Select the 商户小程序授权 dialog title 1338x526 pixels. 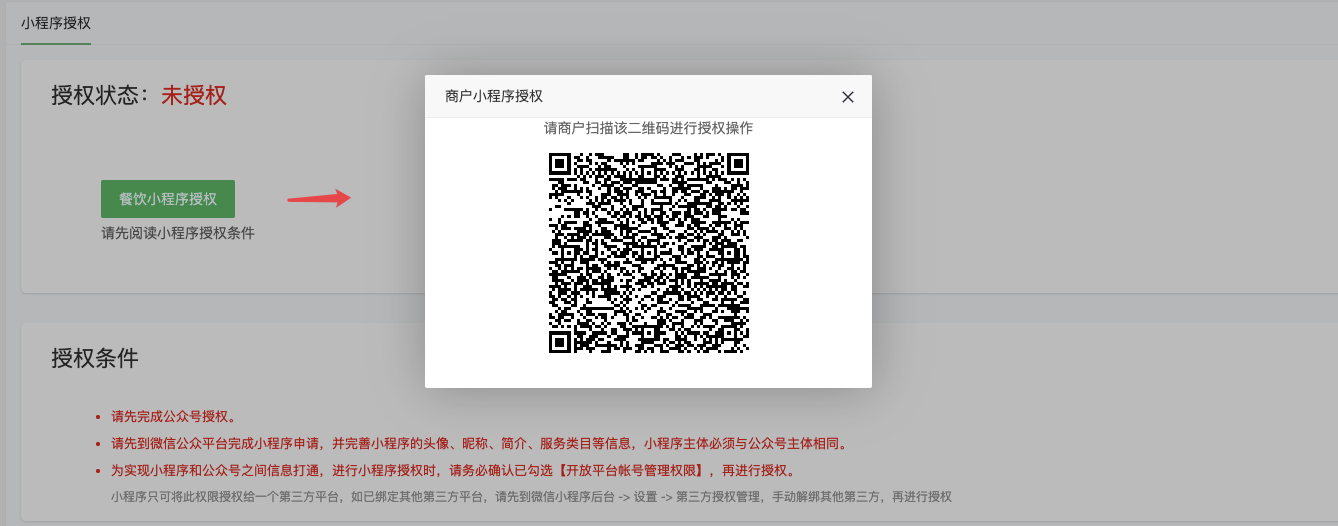coord(494,96)
